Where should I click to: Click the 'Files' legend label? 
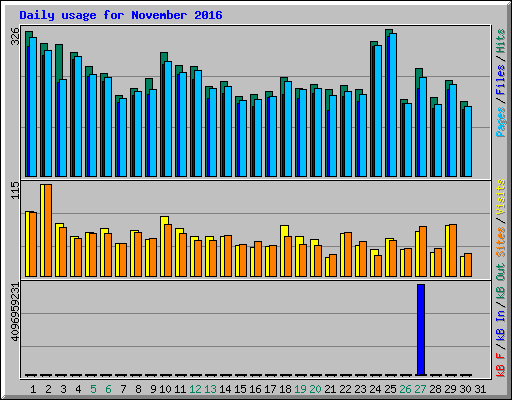point(500,80)
